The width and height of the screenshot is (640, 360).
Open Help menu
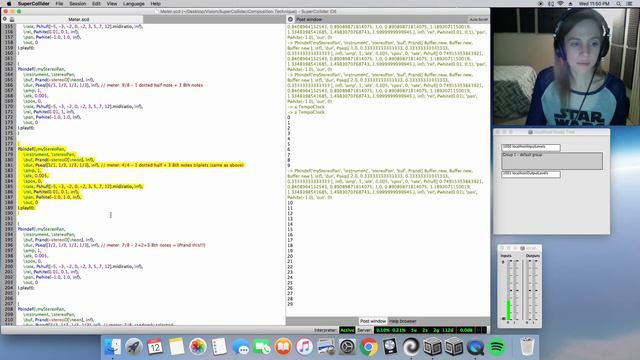156,4
